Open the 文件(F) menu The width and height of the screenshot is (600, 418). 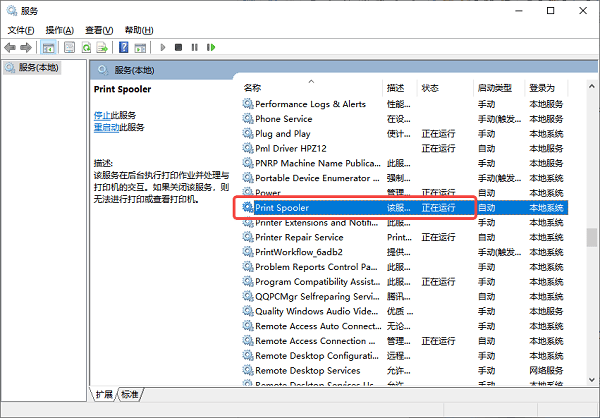coord(22,30)
